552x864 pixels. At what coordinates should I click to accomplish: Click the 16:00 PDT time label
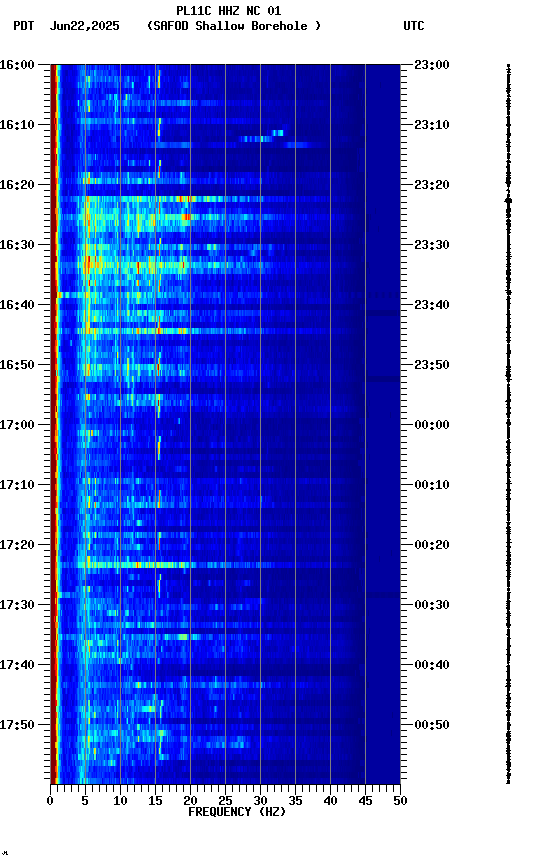[x=17, y=65]
